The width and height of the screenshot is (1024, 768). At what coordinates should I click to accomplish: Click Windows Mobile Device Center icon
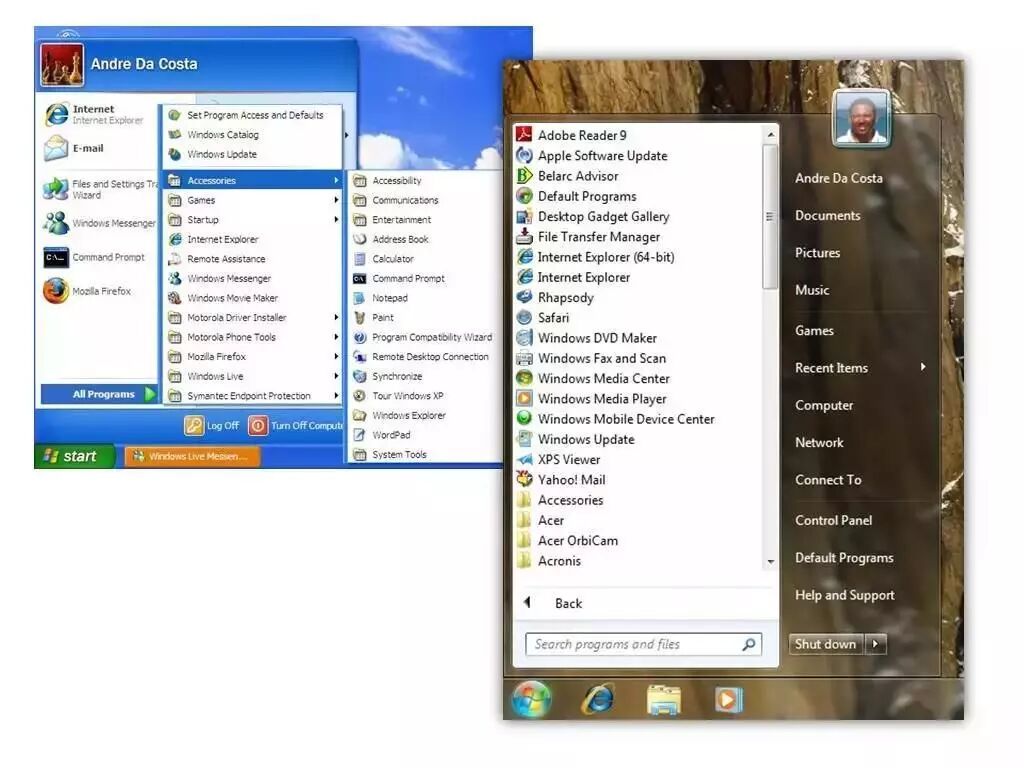(524, 418)
